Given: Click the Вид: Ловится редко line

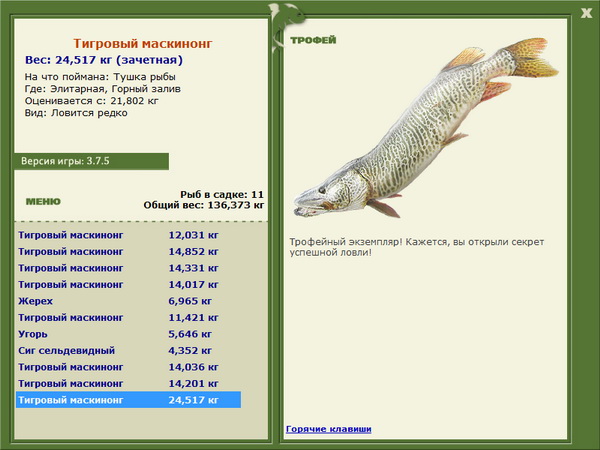Looking at the screenshot, I should pyautogui.click(x=76, y=113).
